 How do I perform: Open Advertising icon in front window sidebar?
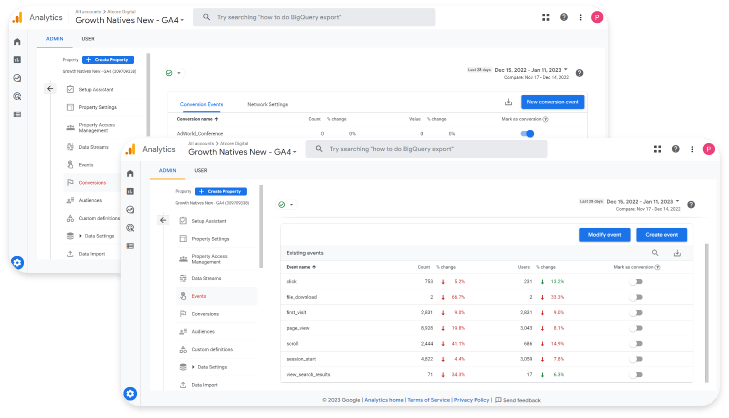[x=130, y=228]
